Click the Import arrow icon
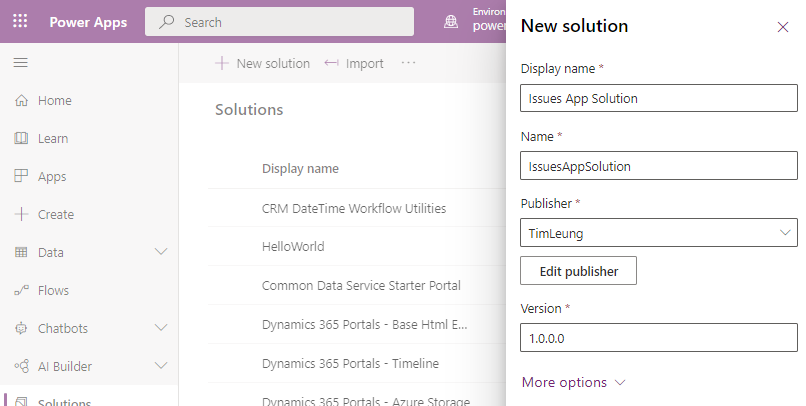 pos(332,63)
